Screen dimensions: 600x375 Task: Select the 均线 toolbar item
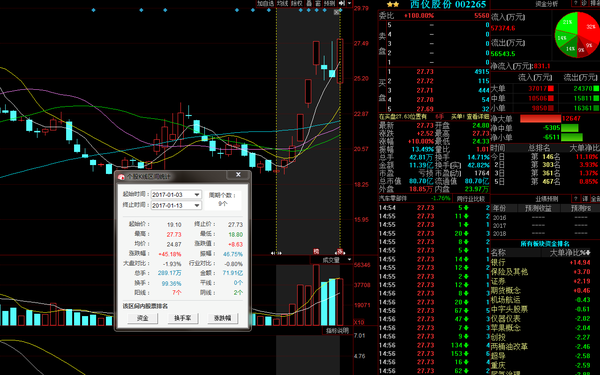point(282,3)
